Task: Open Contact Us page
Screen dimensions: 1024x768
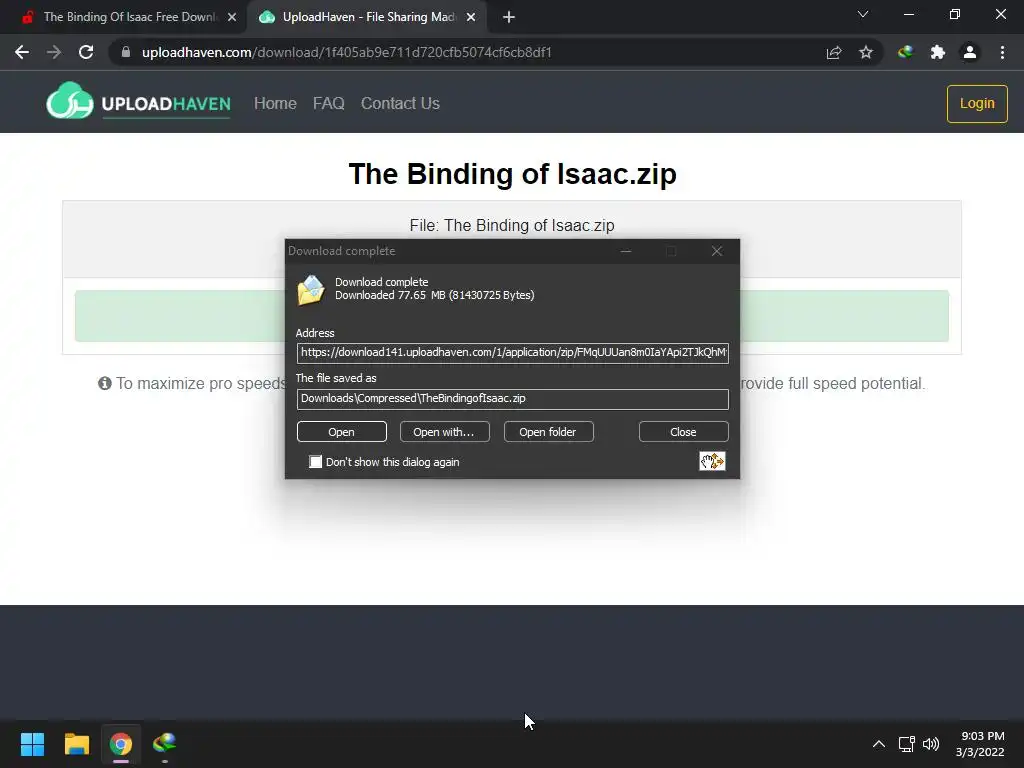Action: coord(400,103)
